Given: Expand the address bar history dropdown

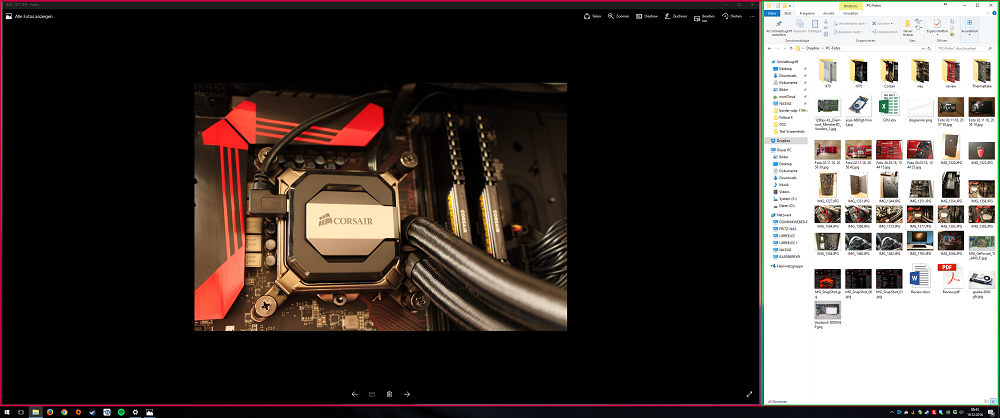Looking at the screenshot, I should pyautogui.click(x=923, y=49).
